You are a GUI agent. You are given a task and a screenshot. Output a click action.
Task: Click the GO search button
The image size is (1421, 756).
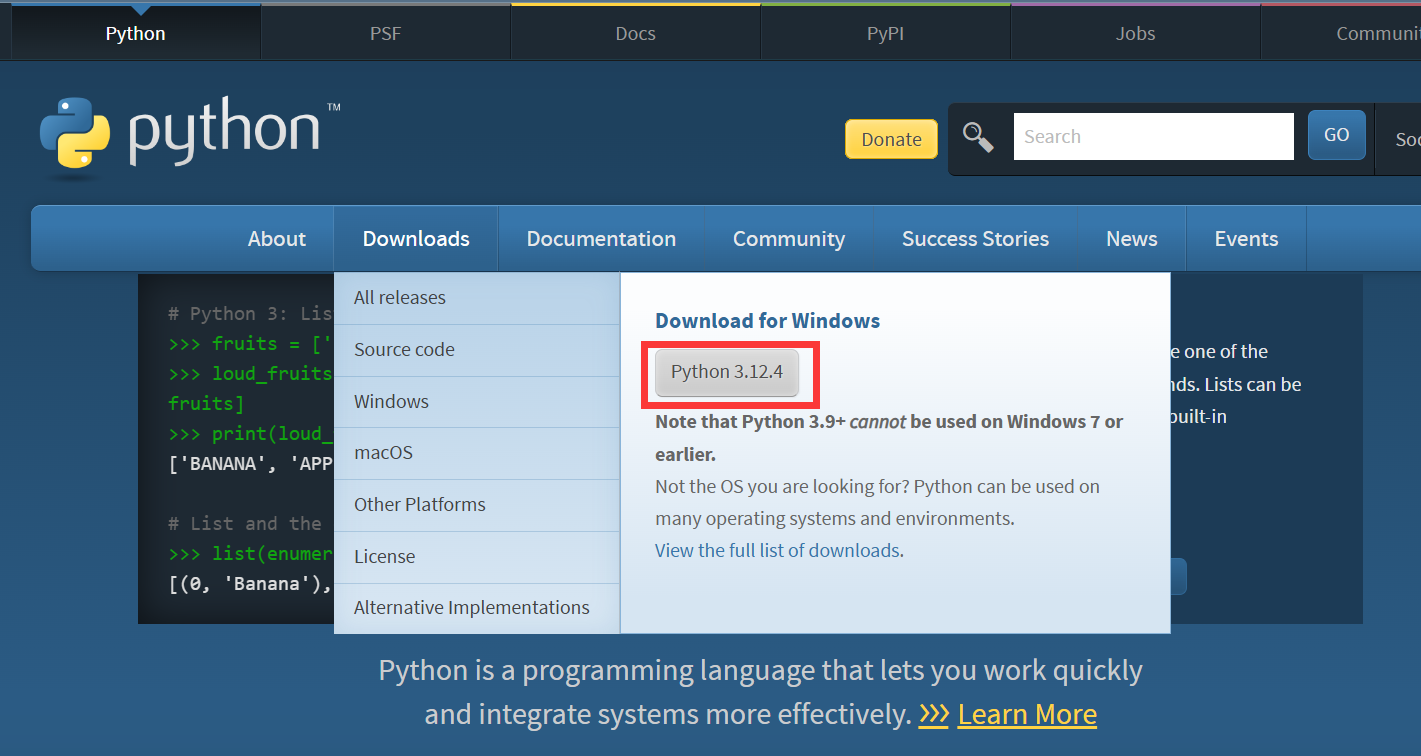click(1336, 135)
